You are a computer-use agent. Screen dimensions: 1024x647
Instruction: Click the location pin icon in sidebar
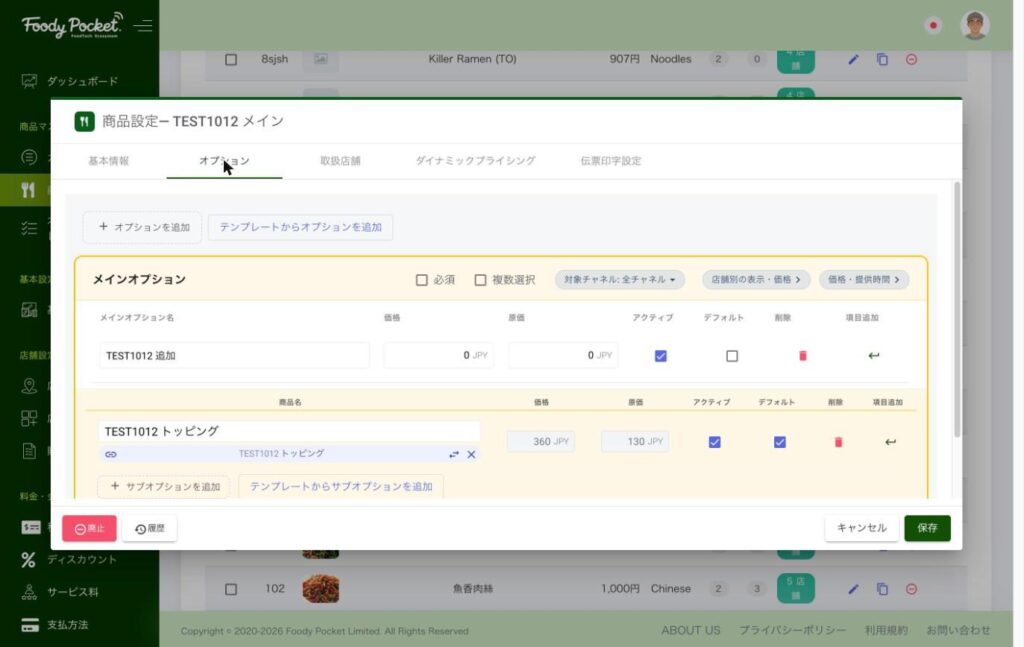[x=29, y=386]
